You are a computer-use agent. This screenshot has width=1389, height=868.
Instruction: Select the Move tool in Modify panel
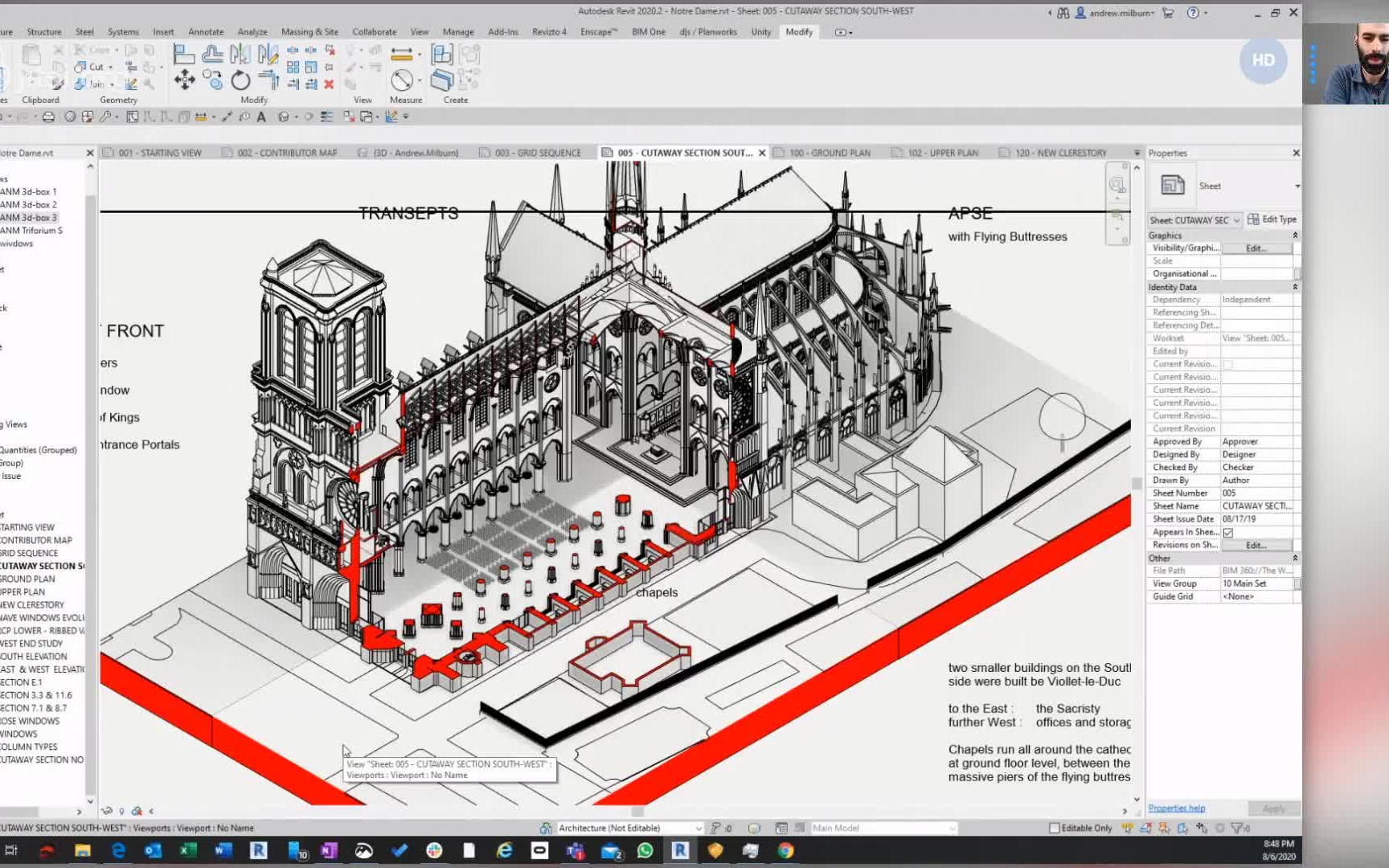click(x=184, y=80)
